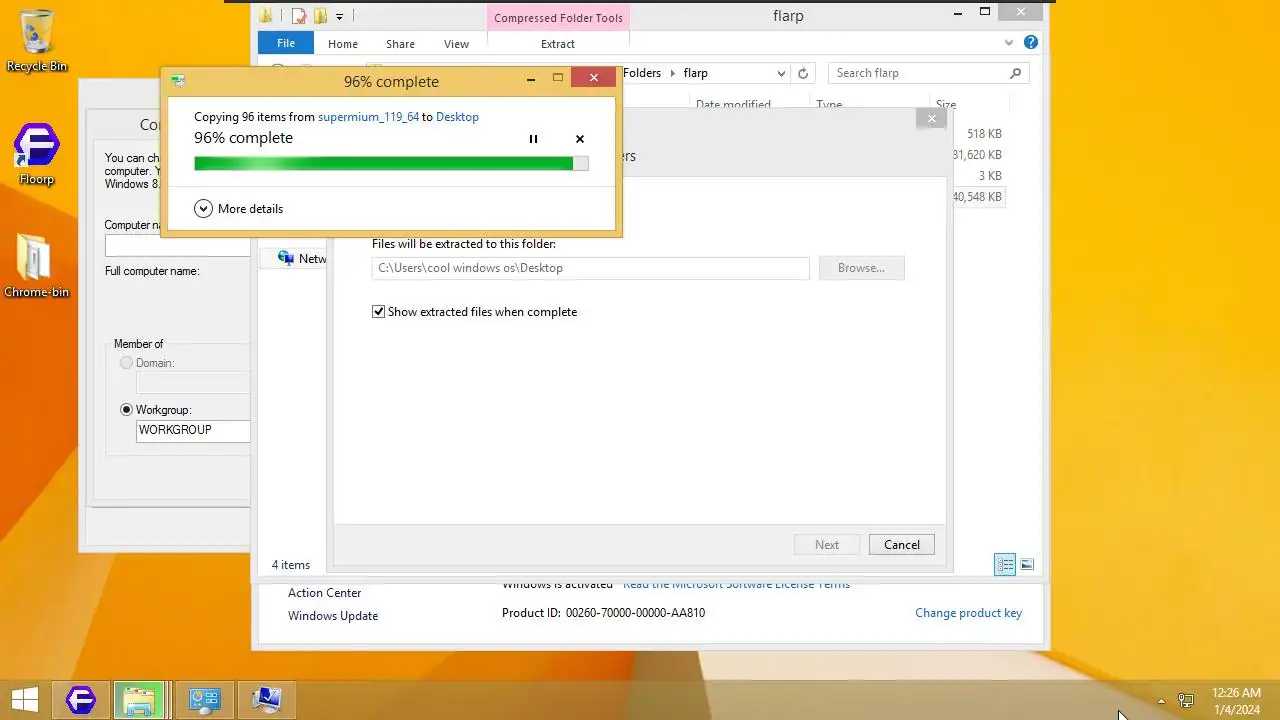The image size is (1280, 720).
Task: Click Floorp icon in taskbar
Action: point(81,700)
